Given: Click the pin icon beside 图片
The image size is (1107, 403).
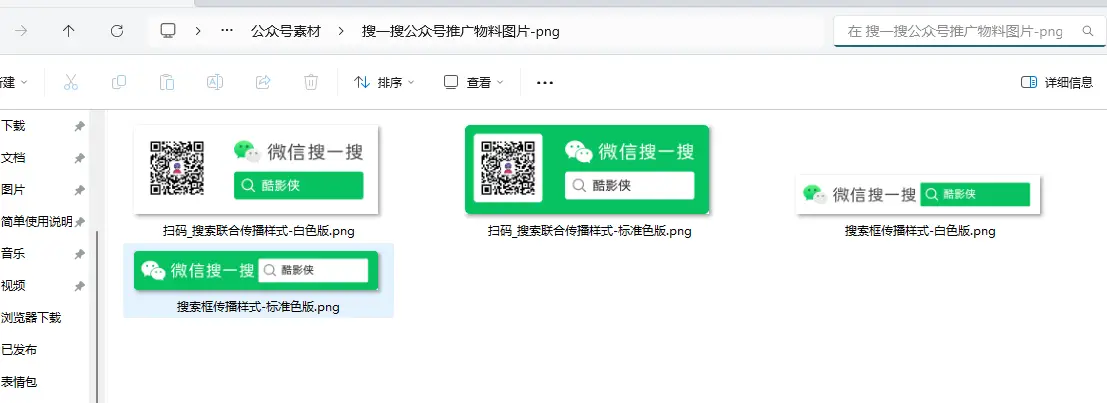Looking at the screenshot, I should (x=80, y=191).
